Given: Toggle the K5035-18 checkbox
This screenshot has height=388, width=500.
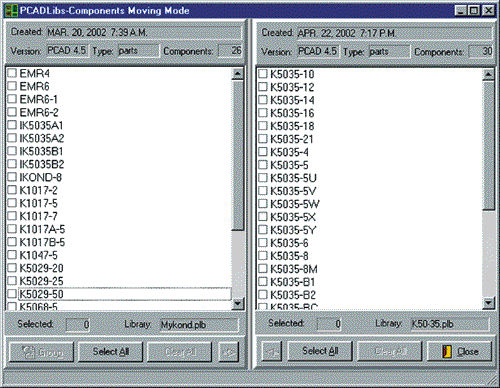Looking at the screenshot, I should click(263, 126).
